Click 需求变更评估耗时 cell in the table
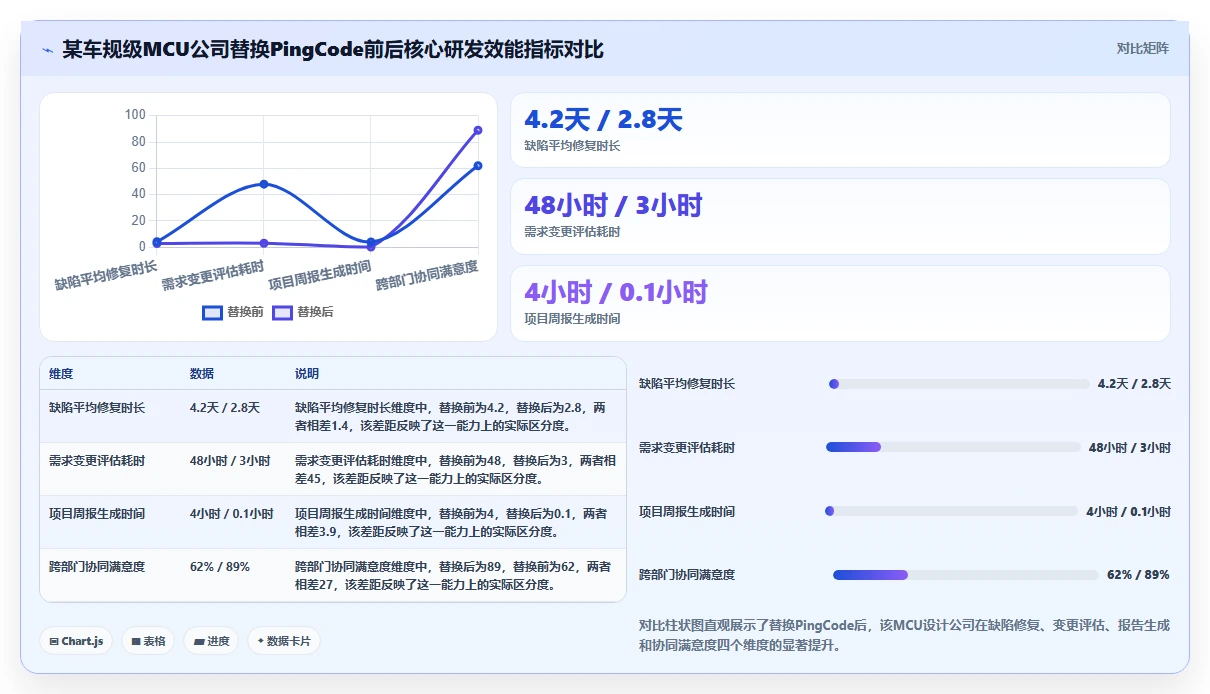Viewport: 1210px width, 694px height. tap(97, 461)
